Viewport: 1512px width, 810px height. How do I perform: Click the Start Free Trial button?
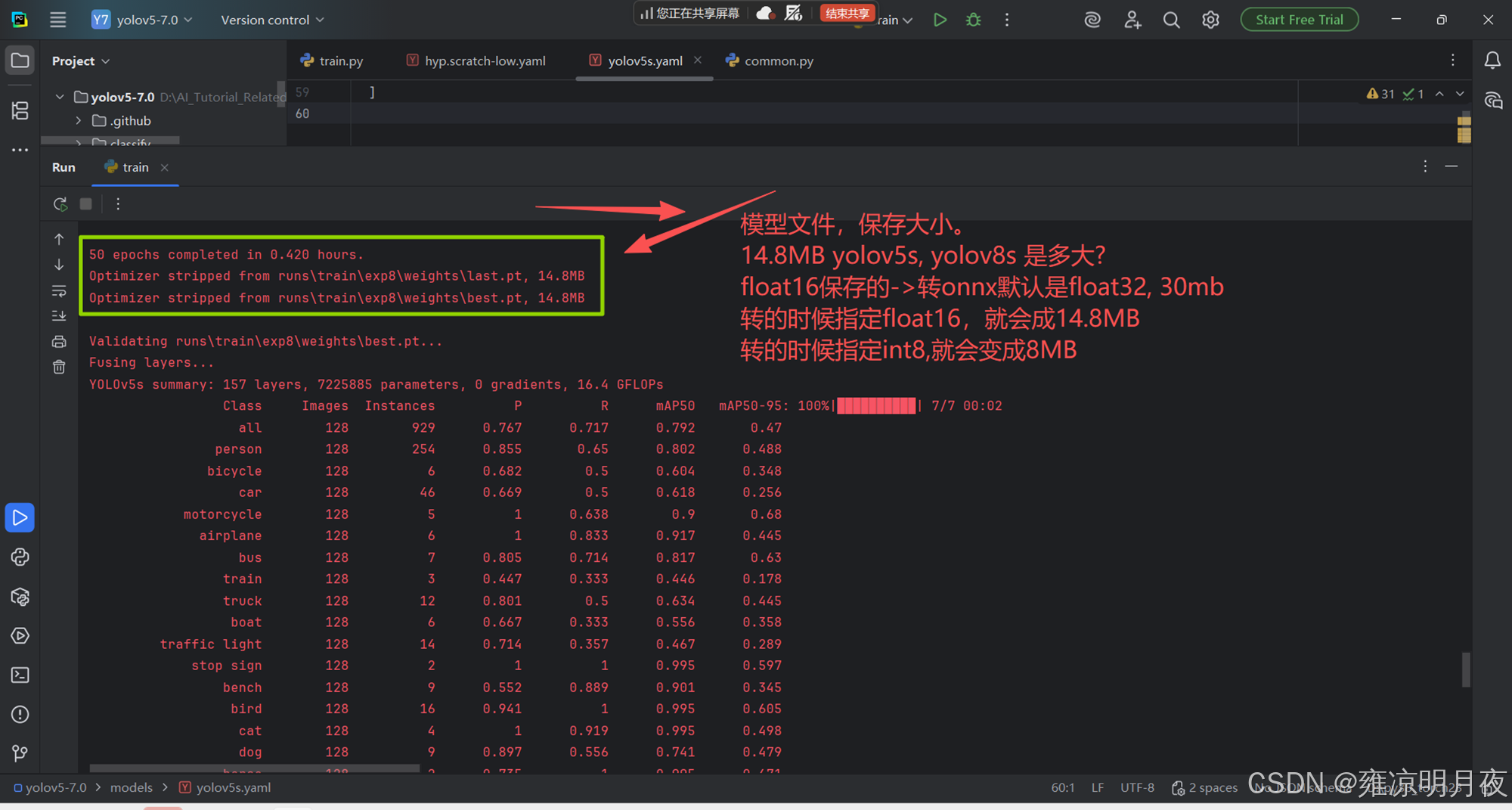point(1299,20)
